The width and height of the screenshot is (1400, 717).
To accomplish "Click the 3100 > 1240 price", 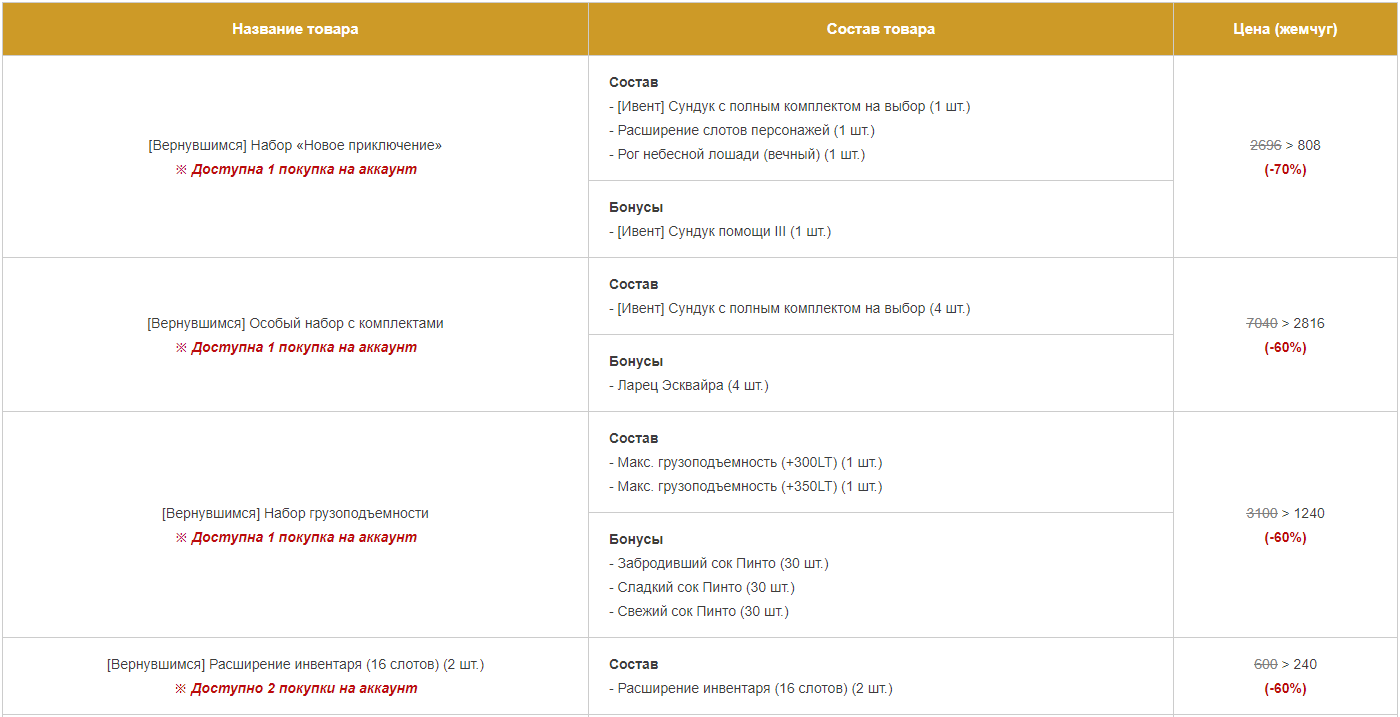I will pyautogui.click(x=1285, y=513).
